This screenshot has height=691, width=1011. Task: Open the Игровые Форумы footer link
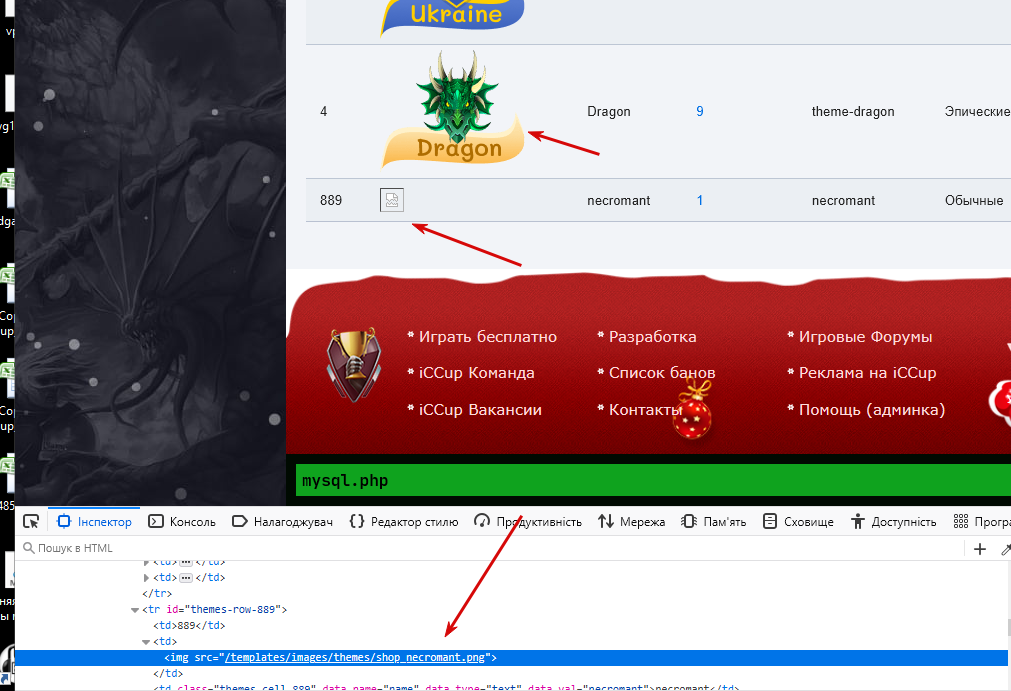[x=865, y=336]
